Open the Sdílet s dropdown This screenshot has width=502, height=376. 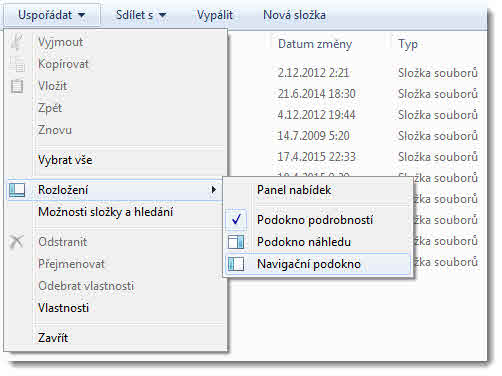tap(141, 15)
